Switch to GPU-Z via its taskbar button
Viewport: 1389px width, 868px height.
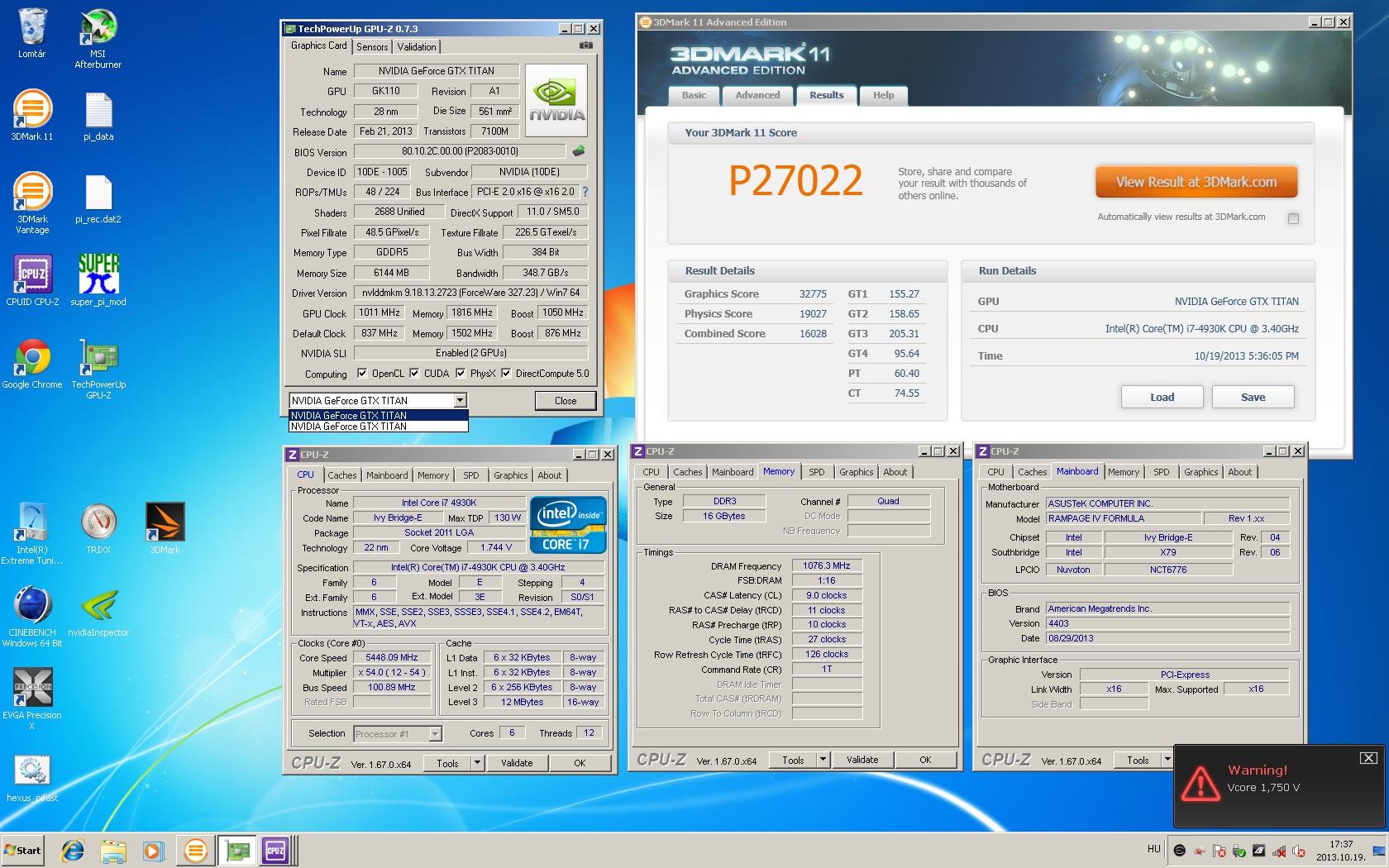[237, 850]
